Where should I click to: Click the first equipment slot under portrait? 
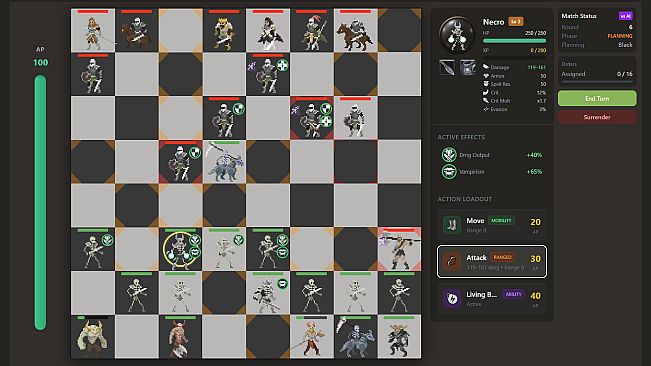click(x=447, y=67)
